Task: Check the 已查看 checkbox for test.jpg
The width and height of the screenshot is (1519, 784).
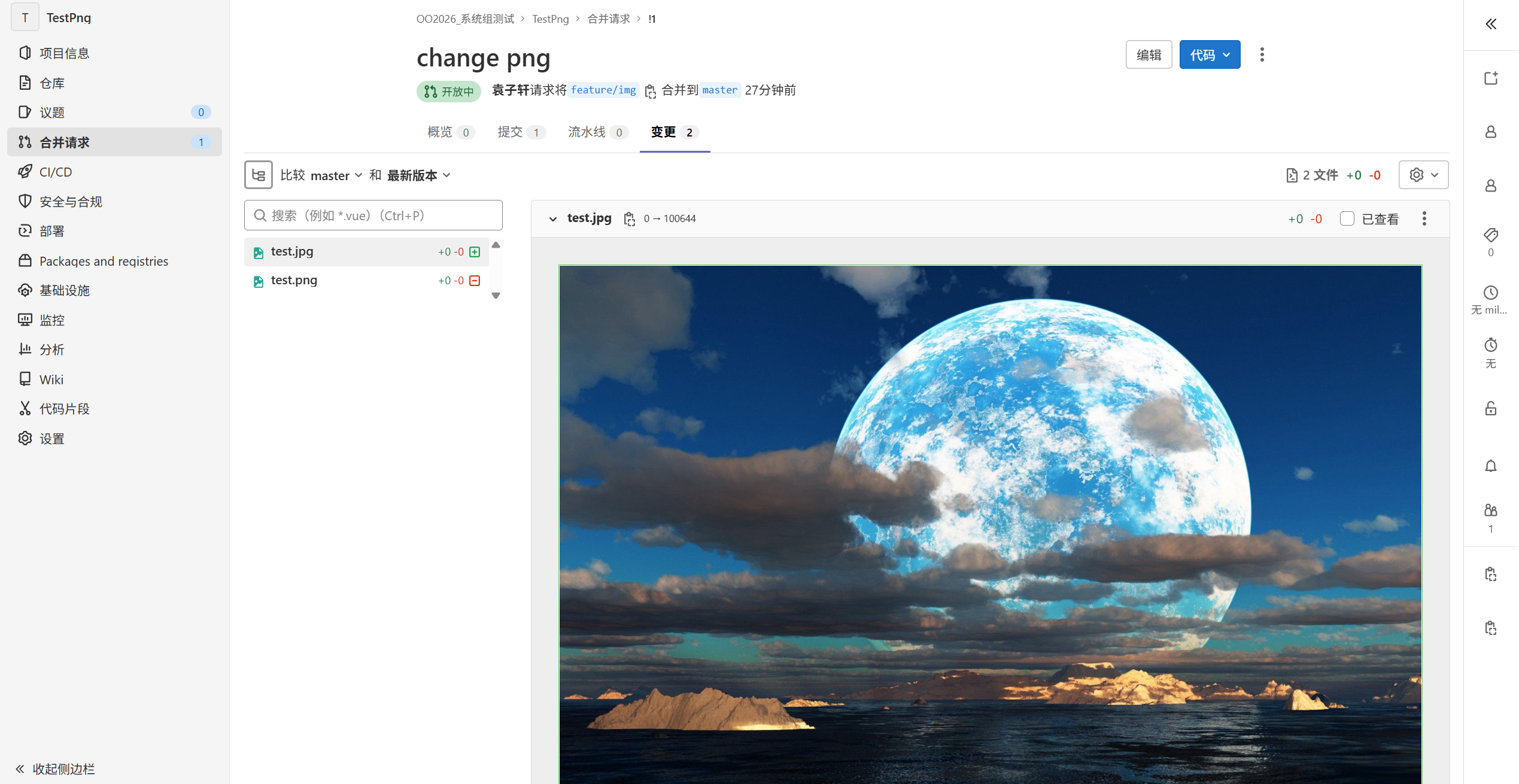Action: pyautogui.click(x=1347, y=218)
